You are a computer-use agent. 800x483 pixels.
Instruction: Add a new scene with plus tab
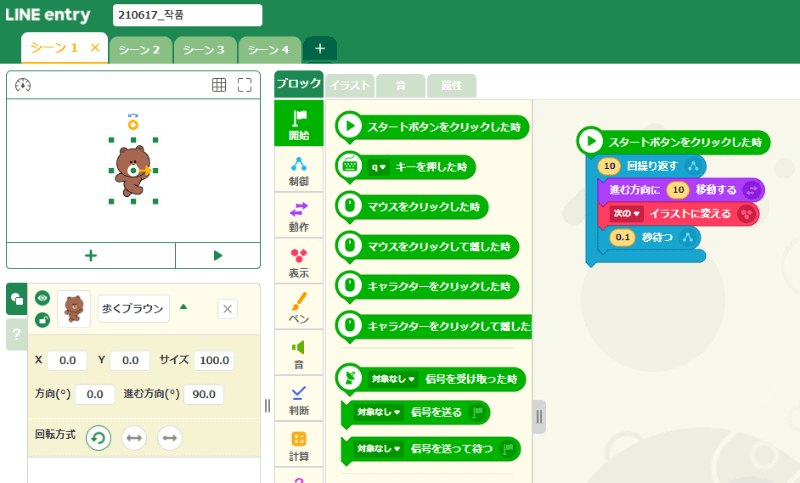pyautogui.click(x=320, y=48)
